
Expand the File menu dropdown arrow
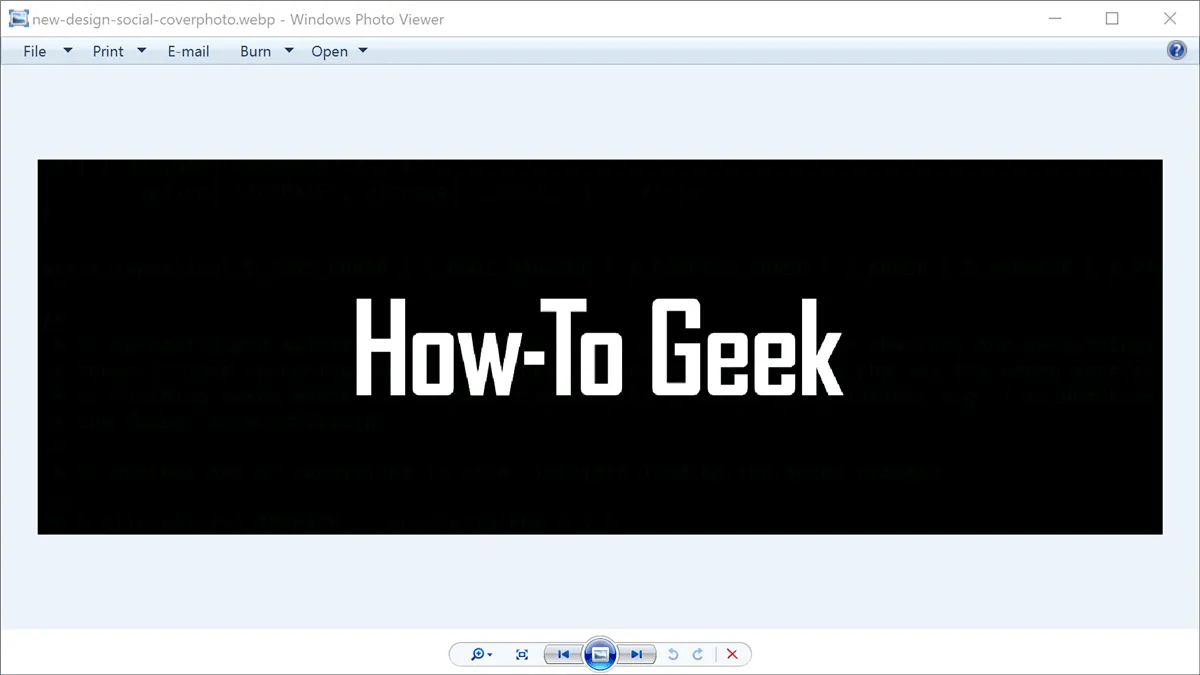pos(67,49)
